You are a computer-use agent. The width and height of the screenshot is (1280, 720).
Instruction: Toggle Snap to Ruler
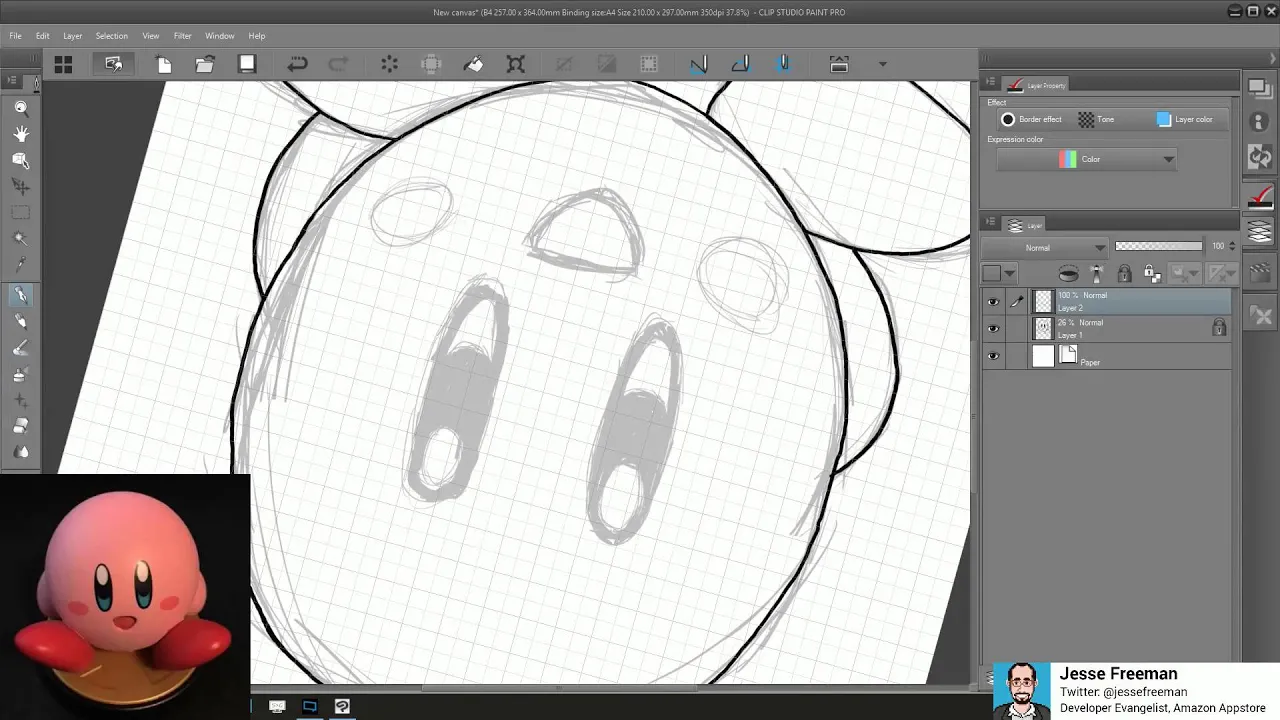[699, 65]
